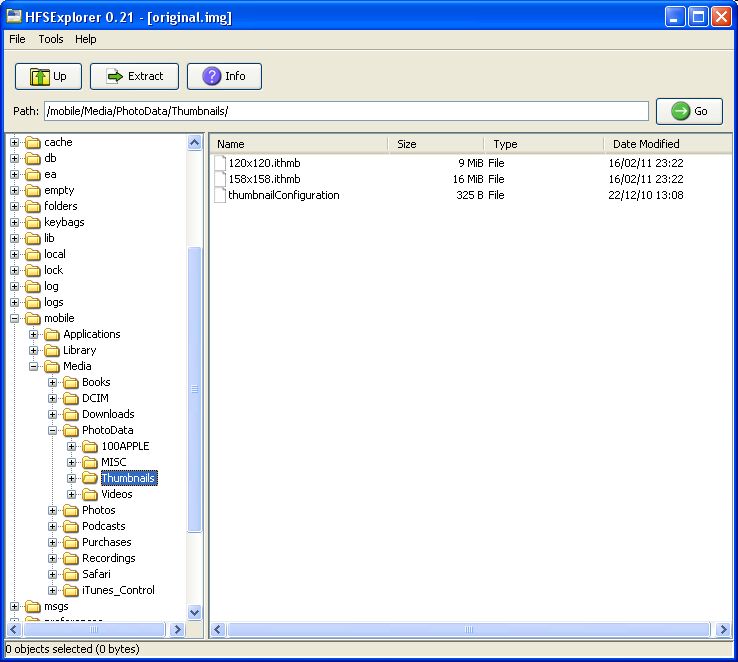Collapse the Media folder node
The width and height of the screenshot is (738, 662).
(x=33, y=367)
